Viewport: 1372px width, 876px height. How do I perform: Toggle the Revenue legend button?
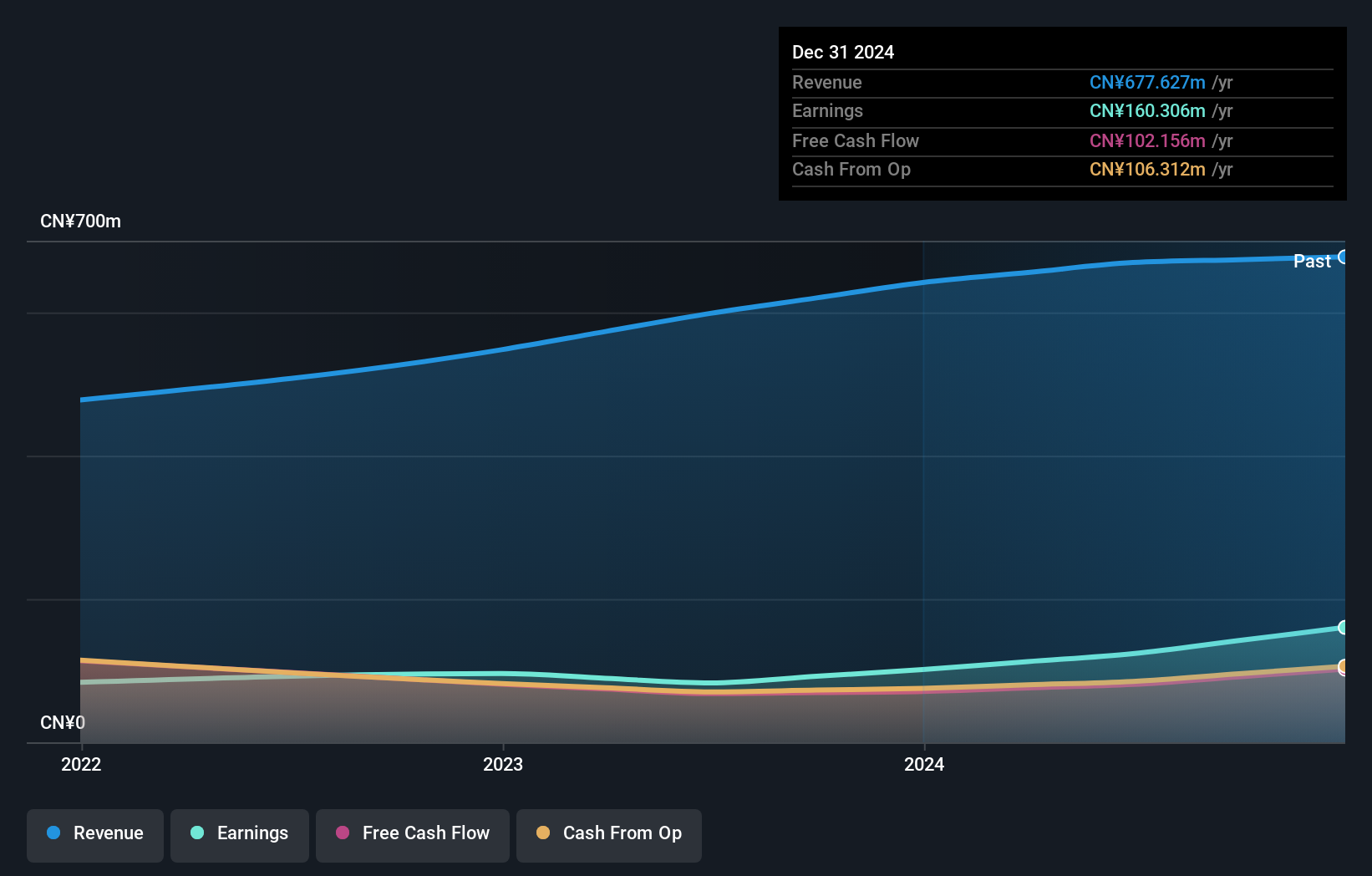coord(95,835)
